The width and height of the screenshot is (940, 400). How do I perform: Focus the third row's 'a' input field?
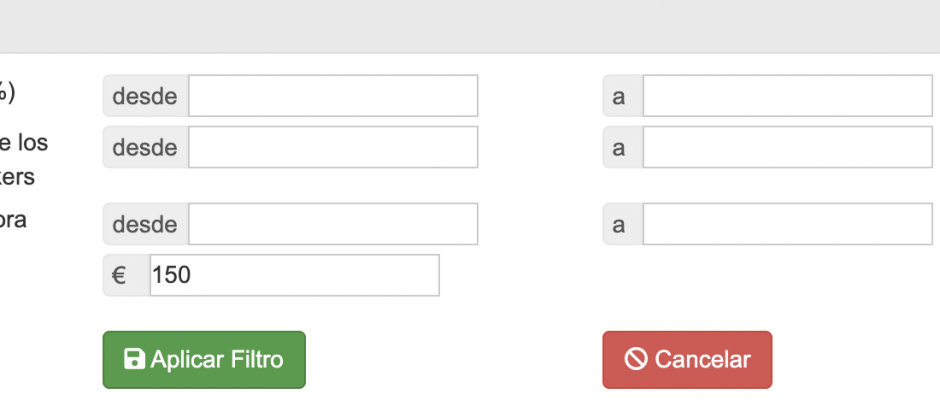[x=788, y=224]
